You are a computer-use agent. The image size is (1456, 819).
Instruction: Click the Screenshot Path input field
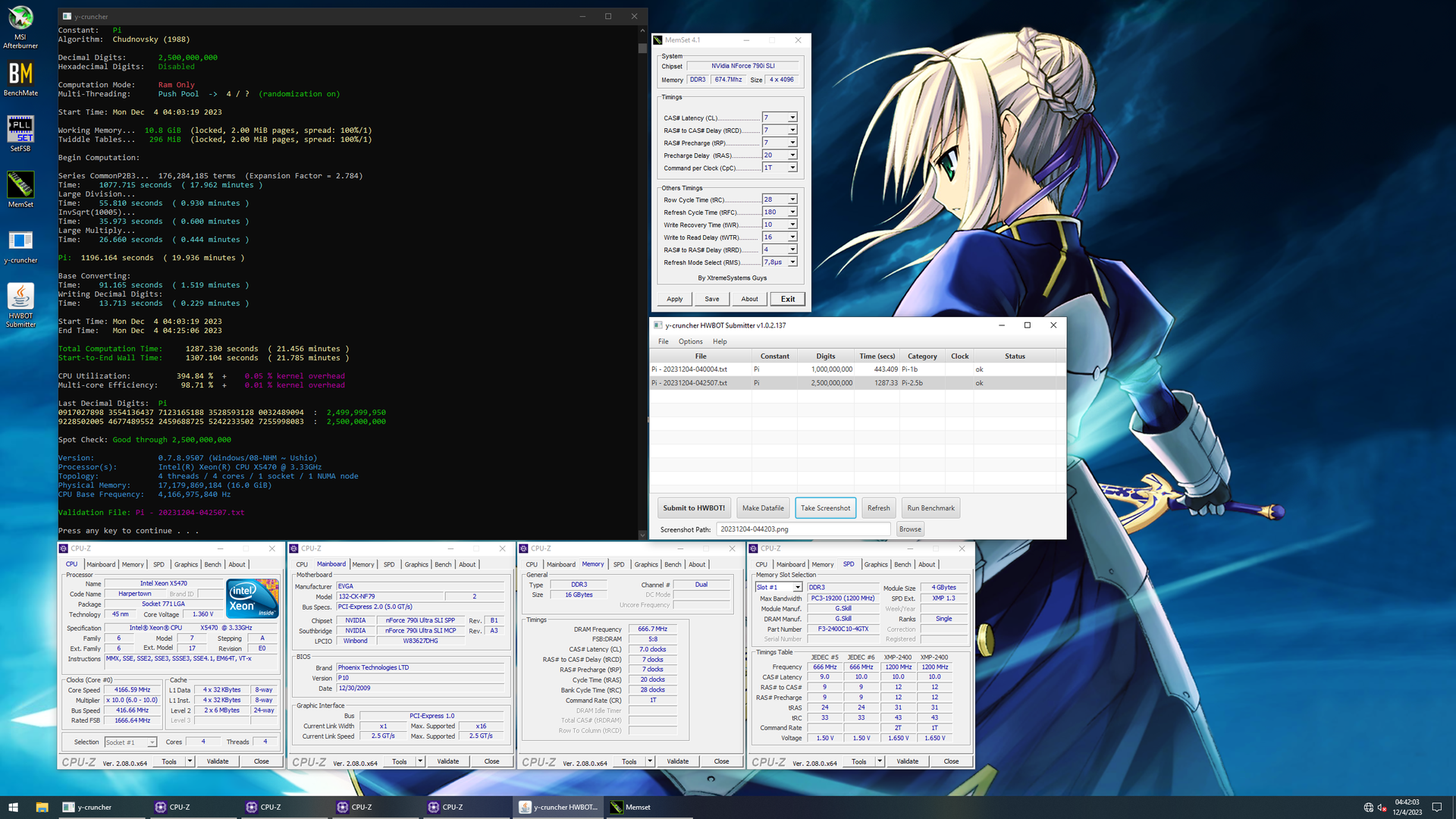tap(803, 529)
